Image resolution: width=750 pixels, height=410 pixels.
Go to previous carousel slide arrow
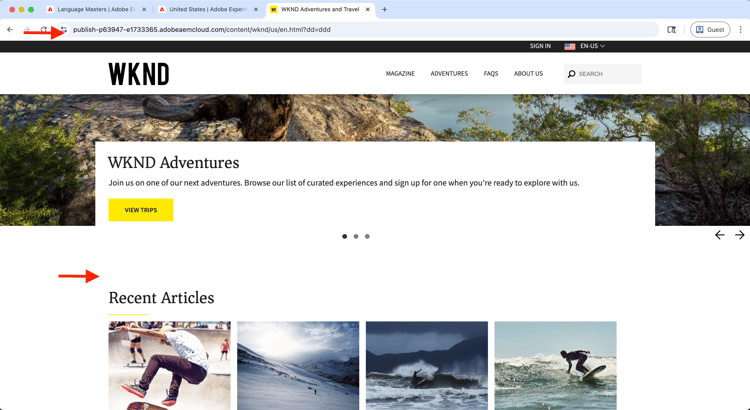(719, 235)
